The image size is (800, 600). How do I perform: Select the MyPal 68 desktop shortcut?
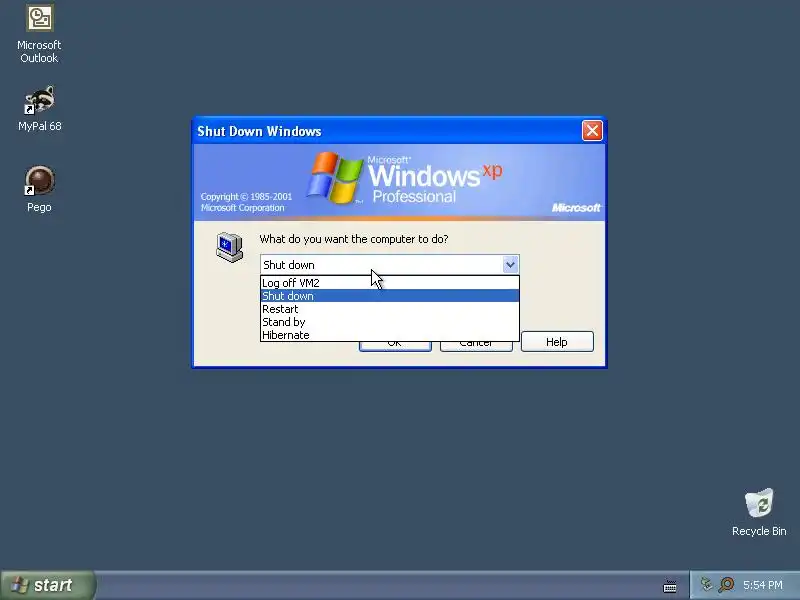pyautogui.click(x=39, y=109)
